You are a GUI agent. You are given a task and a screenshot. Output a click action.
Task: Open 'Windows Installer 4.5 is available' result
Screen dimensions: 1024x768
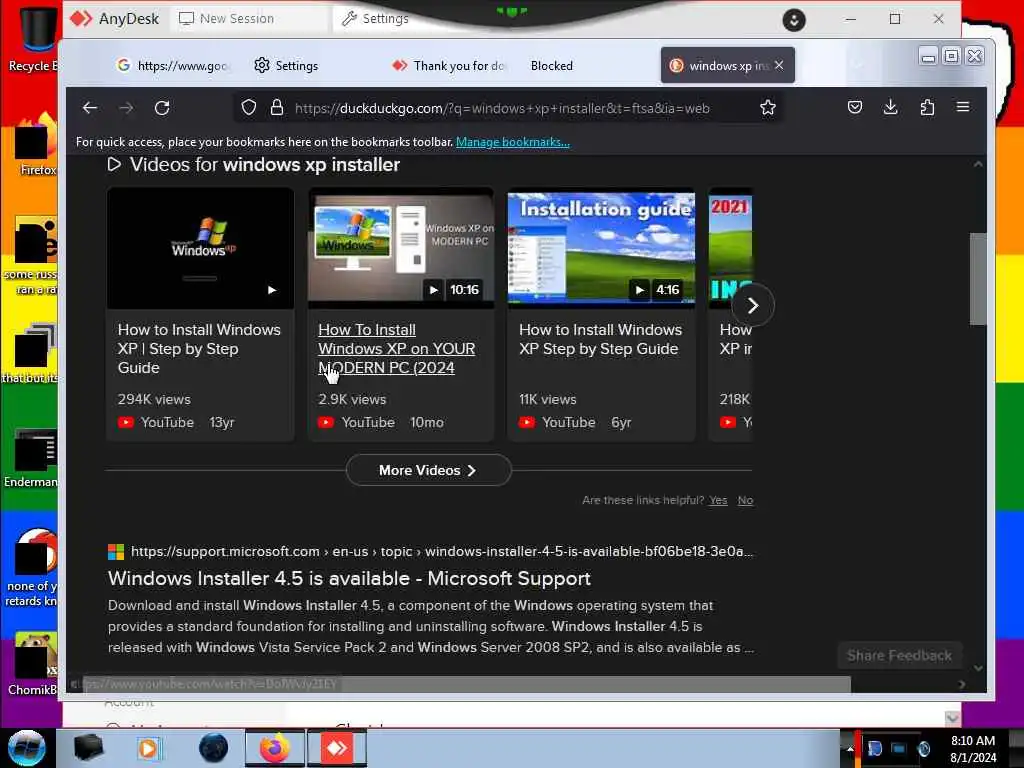(349, 579)
